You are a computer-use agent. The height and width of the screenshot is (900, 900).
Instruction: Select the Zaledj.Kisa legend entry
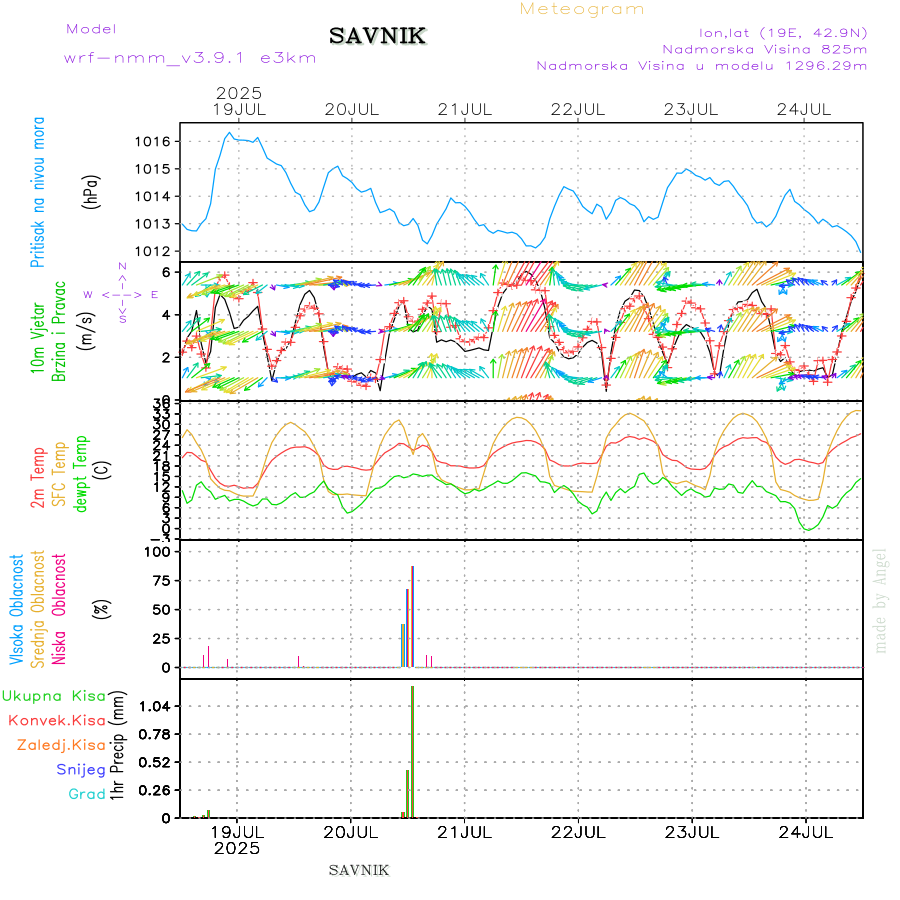pyautogui.click(x=61, y=745)
